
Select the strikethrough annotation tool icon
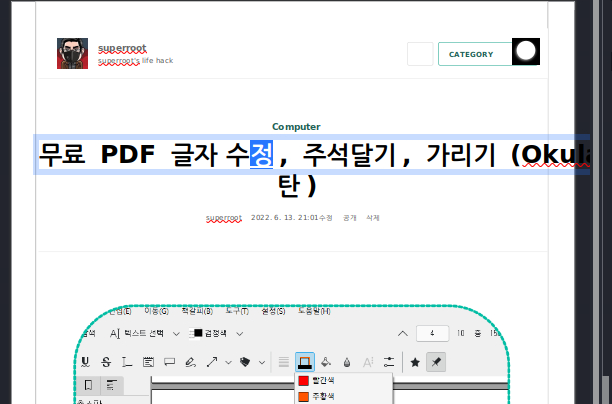(106, 362)
